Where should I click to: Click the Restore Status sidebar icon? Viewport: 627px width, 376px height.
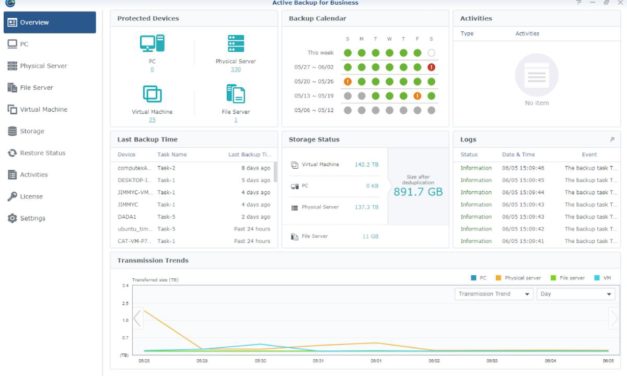[12, 153]
